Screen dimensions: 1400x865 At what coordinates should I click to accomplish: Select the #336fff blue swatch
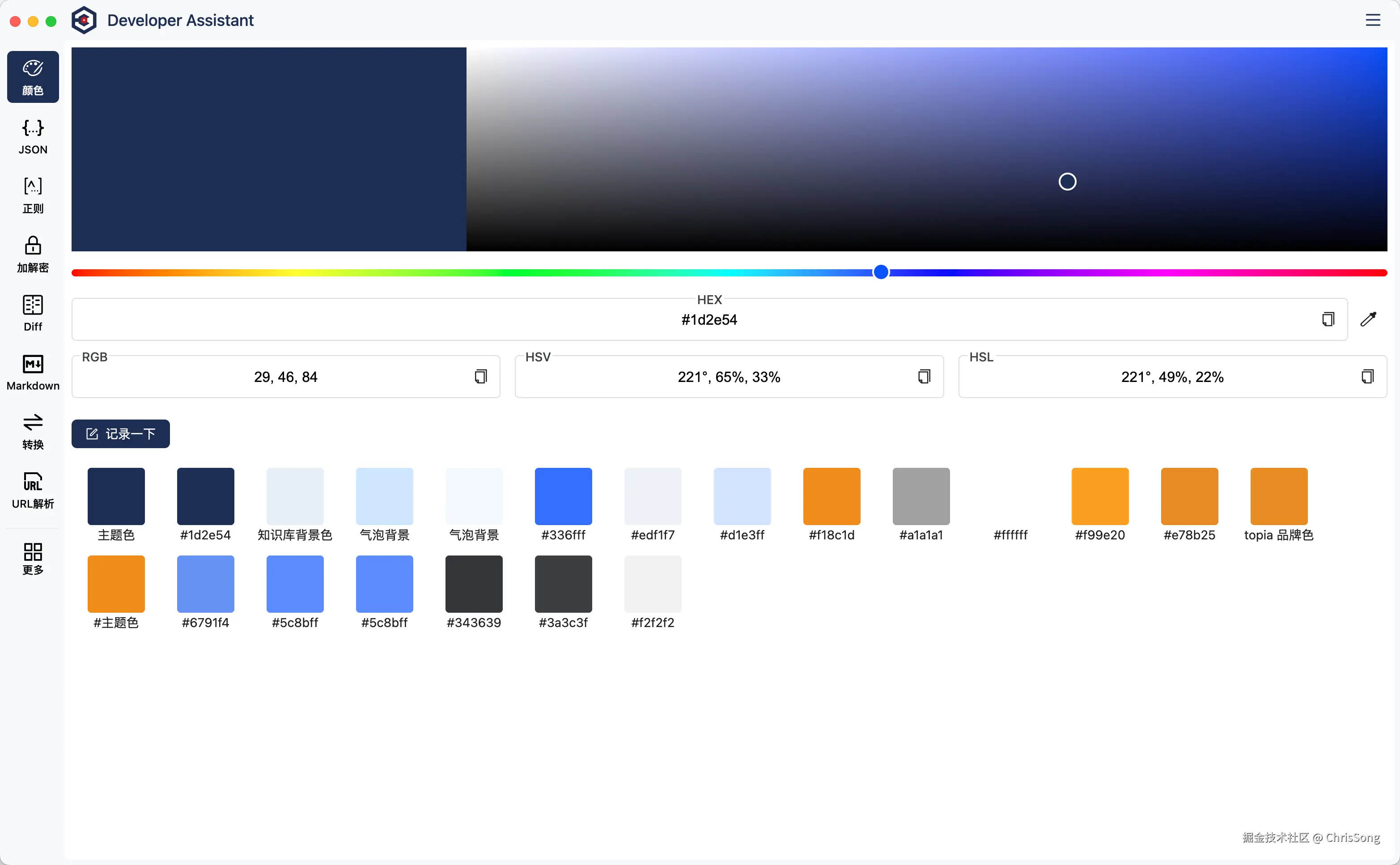point(563,496)
